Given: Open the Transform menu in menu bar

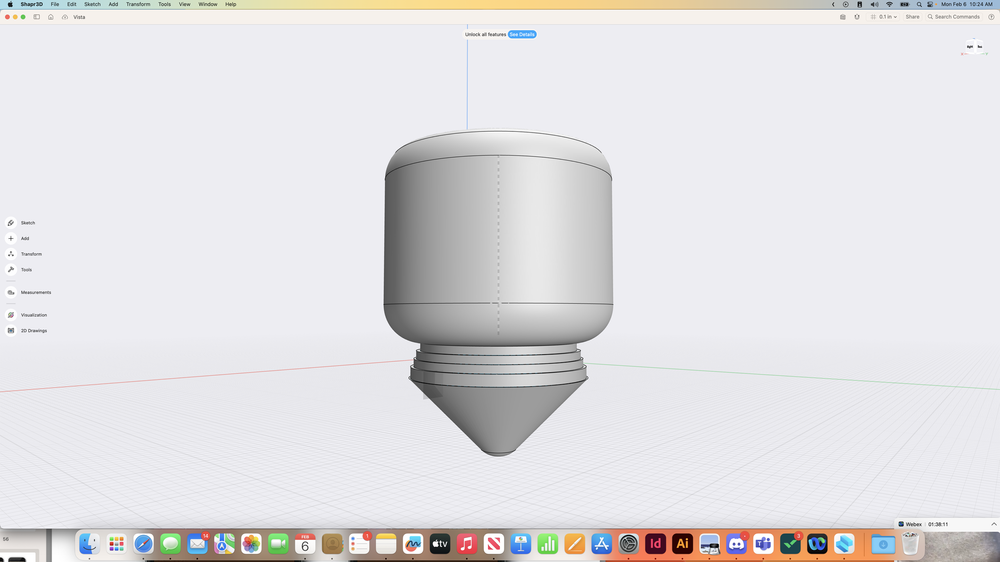Looking at the screenshot, I should coord(138,4).
